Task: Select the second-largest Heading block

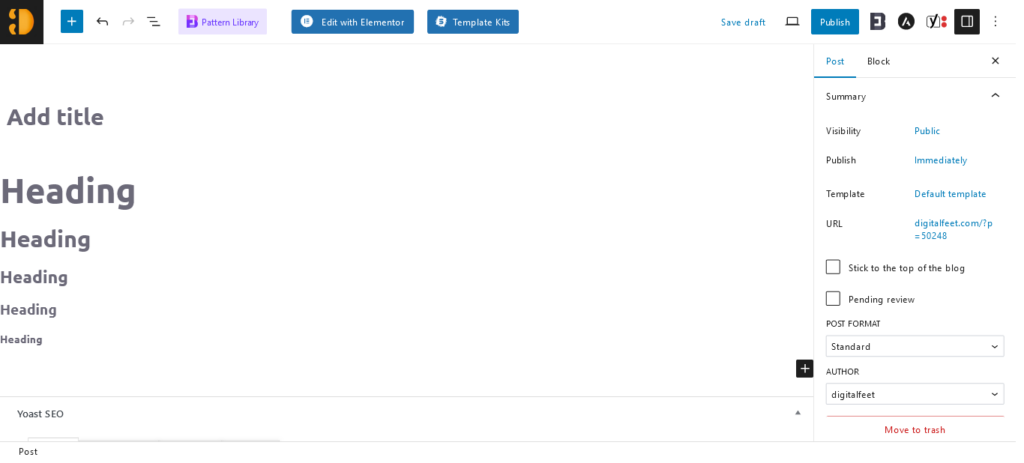Action: tap(45, 239)
